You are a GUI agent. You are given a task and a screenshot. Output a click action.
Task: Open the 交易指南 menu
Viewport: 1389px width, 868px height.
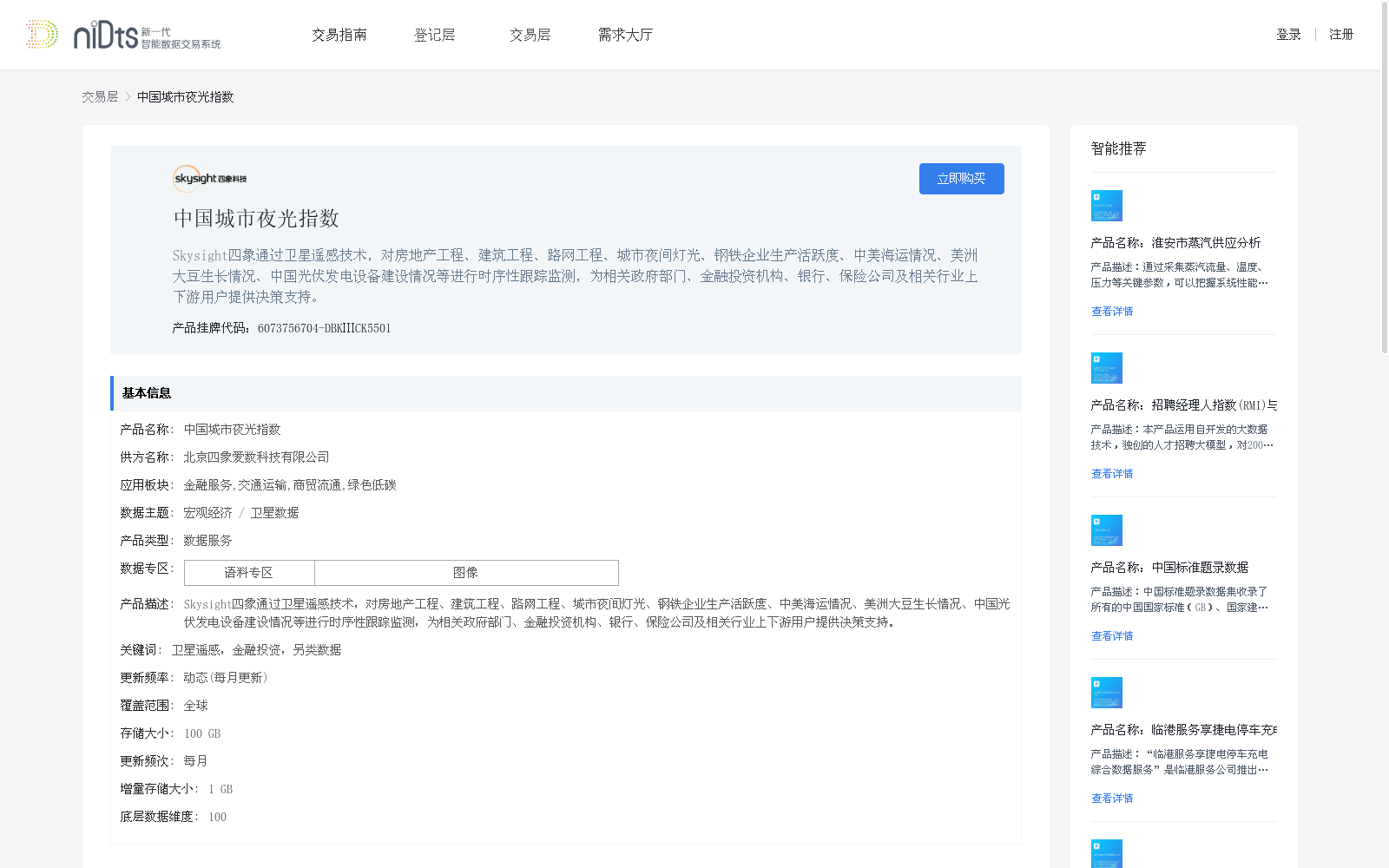(339, 35)
